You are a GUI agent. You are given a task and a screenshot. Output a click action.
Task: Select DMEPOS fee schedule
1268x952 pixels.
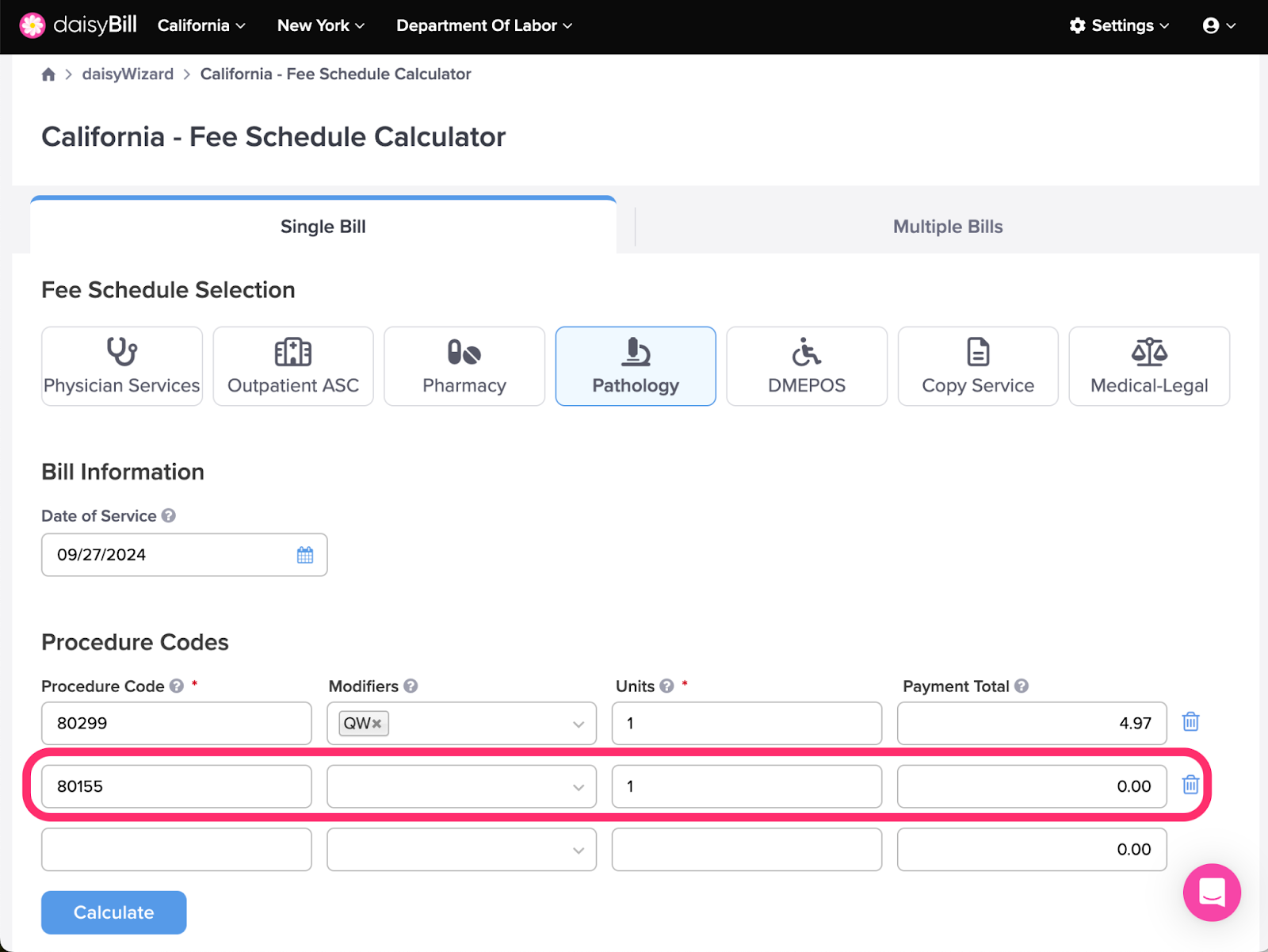[x=807, y=366]
